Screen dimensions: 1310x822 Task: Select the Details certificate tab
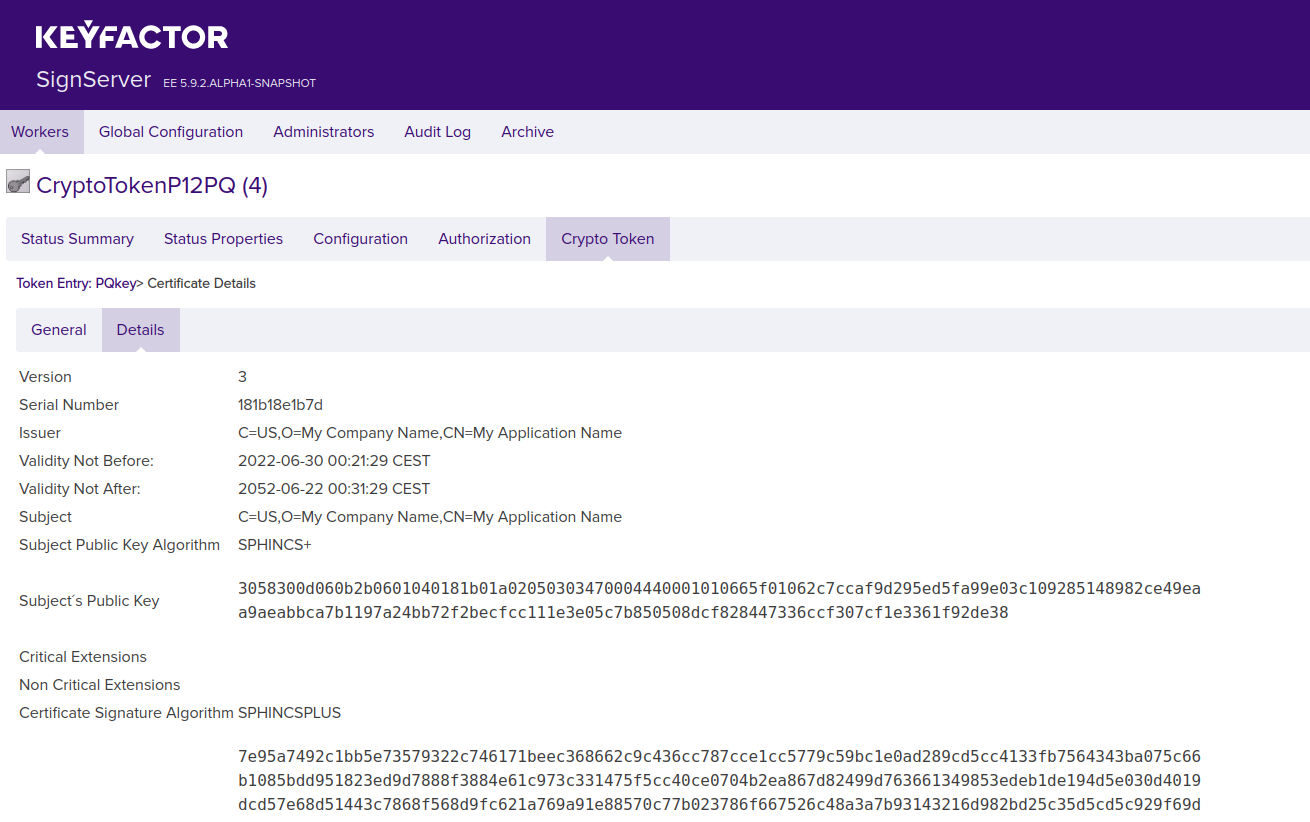coord(140,330)
